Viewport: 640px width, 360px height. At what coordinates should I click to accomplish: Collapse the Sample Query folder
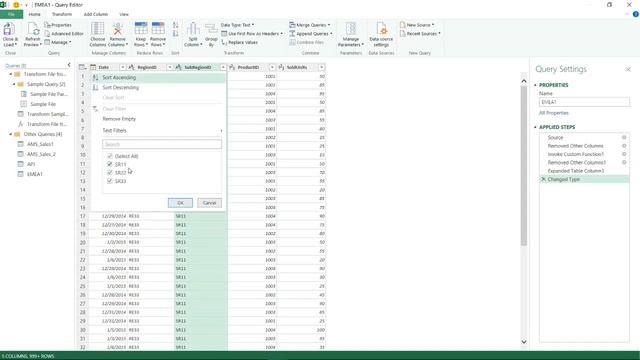(x=14, y=84)
